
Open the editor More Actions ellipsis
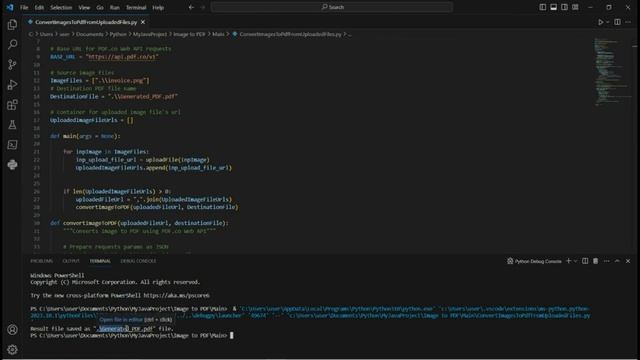click(628, 22)
